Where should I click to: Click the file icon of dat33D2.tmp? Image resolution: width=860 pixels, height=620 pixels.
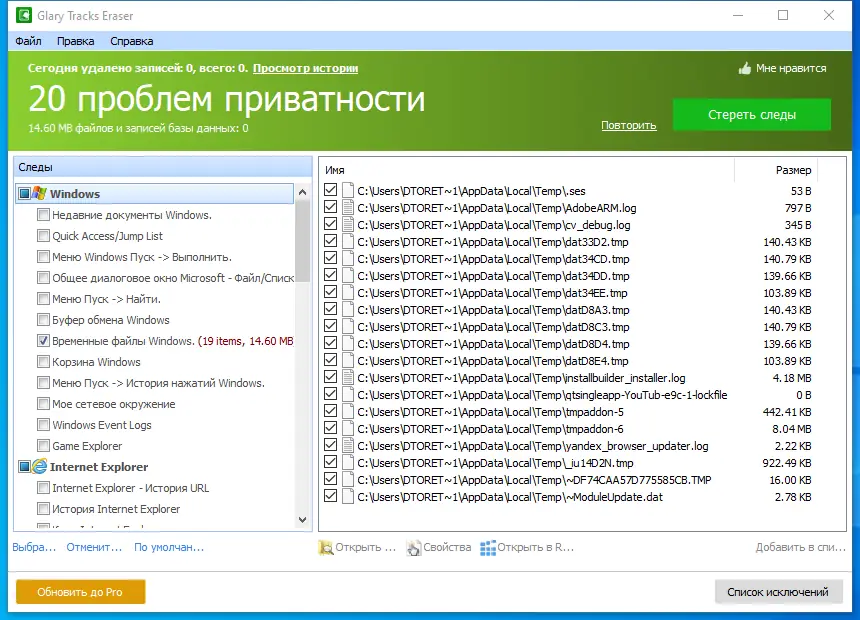347,241
